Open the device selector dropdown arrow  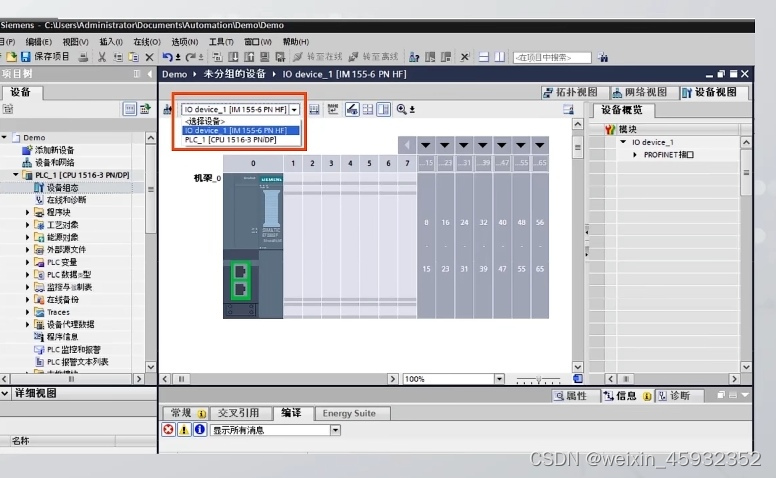pos(294,109)
